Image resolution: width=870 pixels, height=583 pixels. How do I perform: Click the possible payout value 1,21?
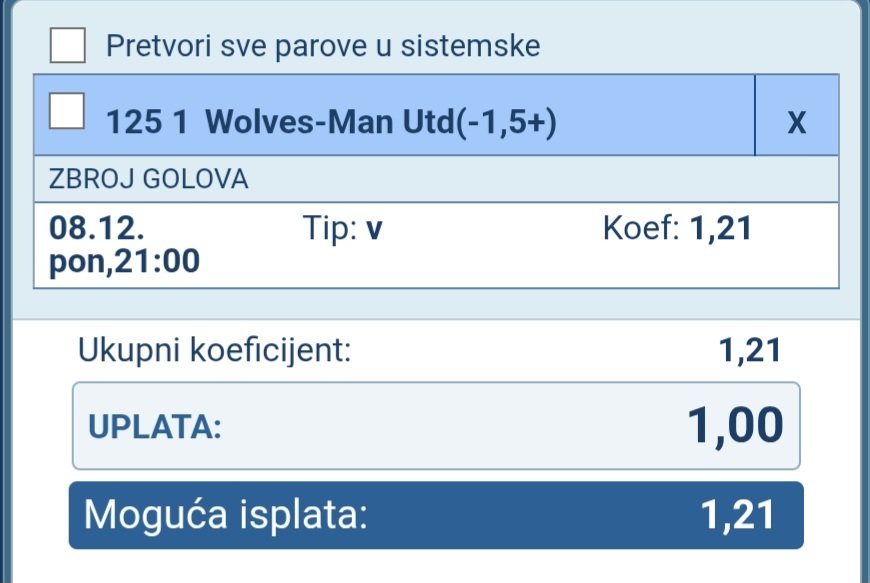[738, 515]
